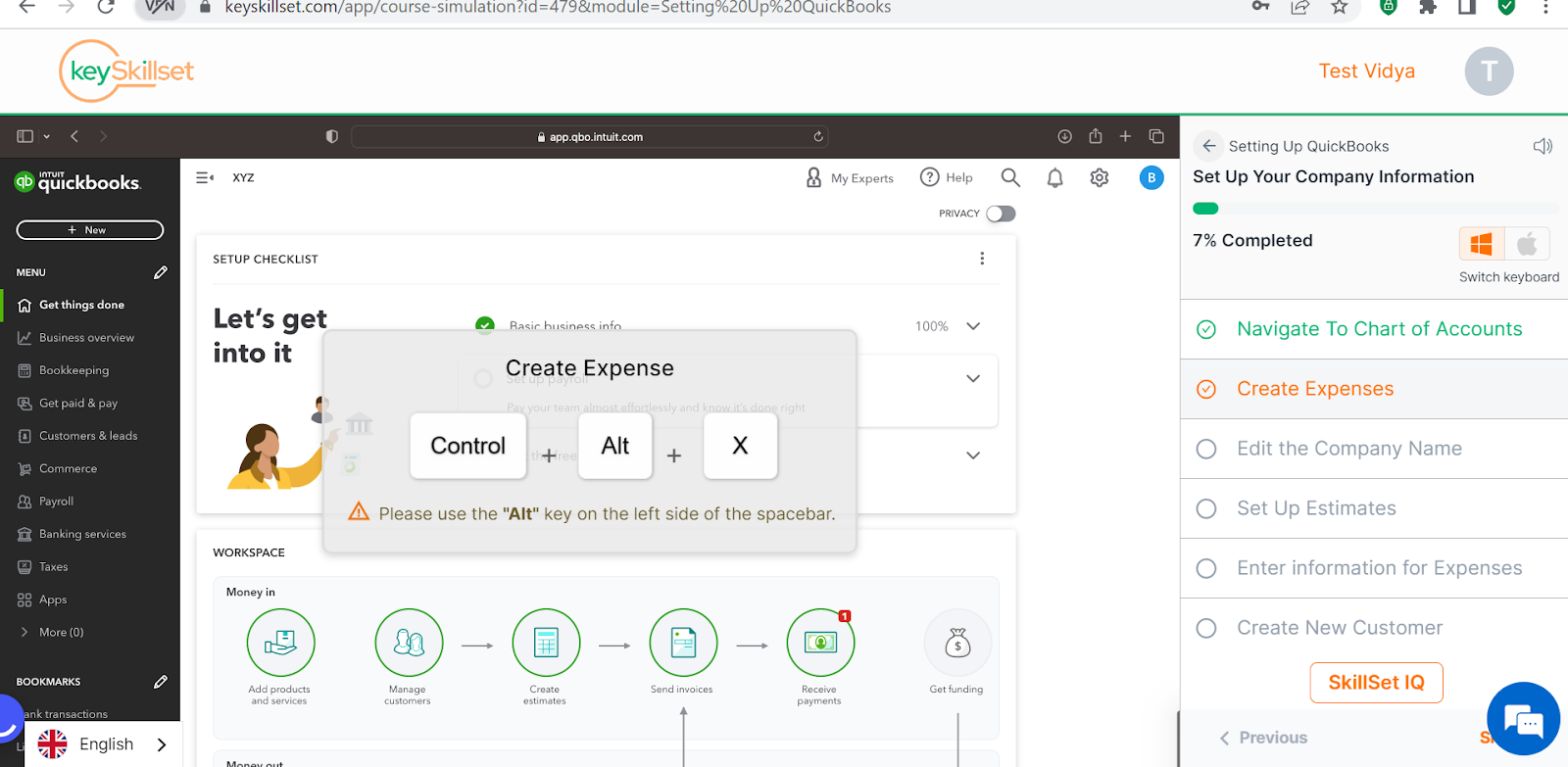Click the inner browser tab overview icon

[x=1156, y=136]
